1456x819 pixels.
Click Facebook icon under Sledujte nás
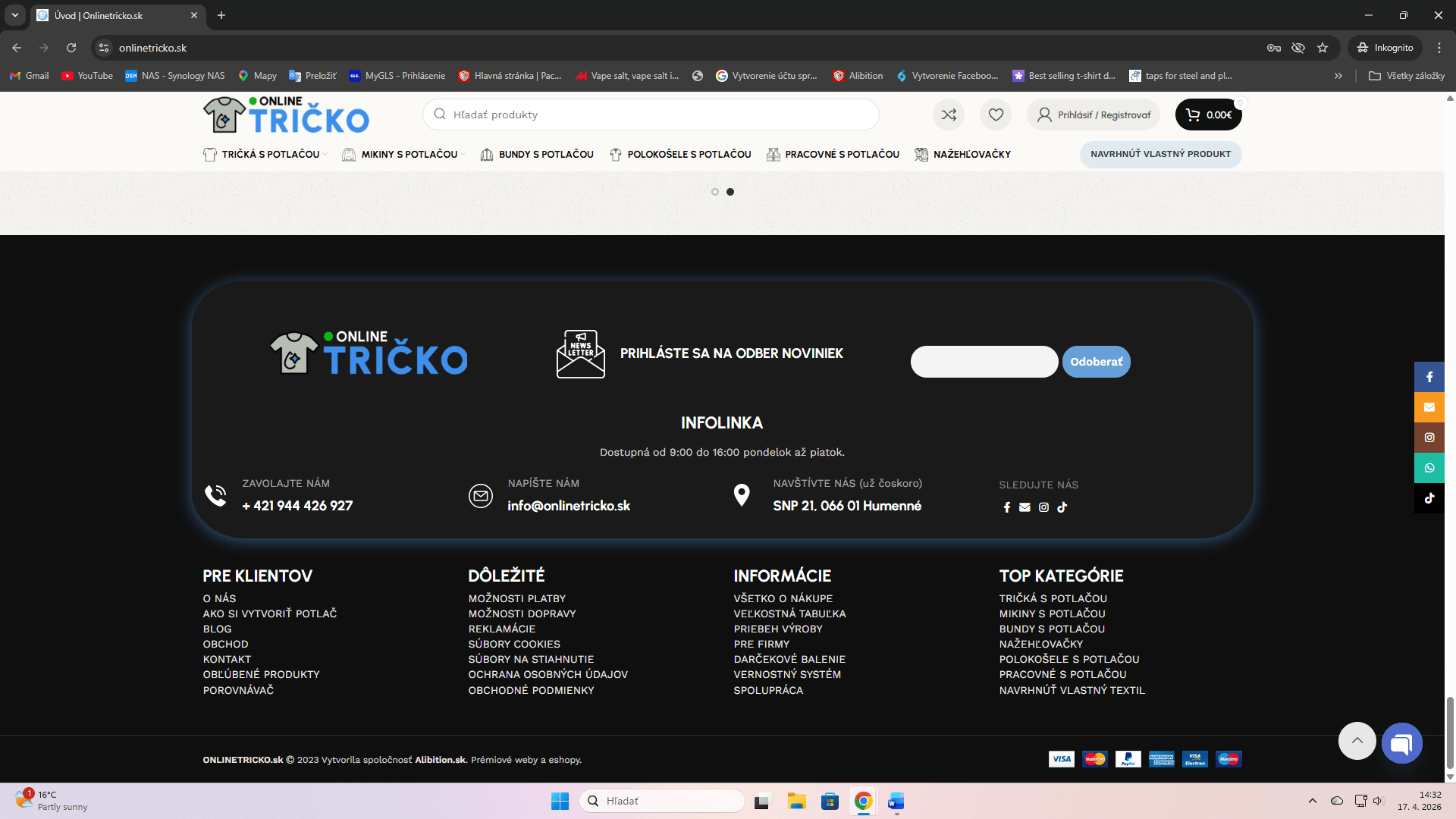[x=1007, y=507]
